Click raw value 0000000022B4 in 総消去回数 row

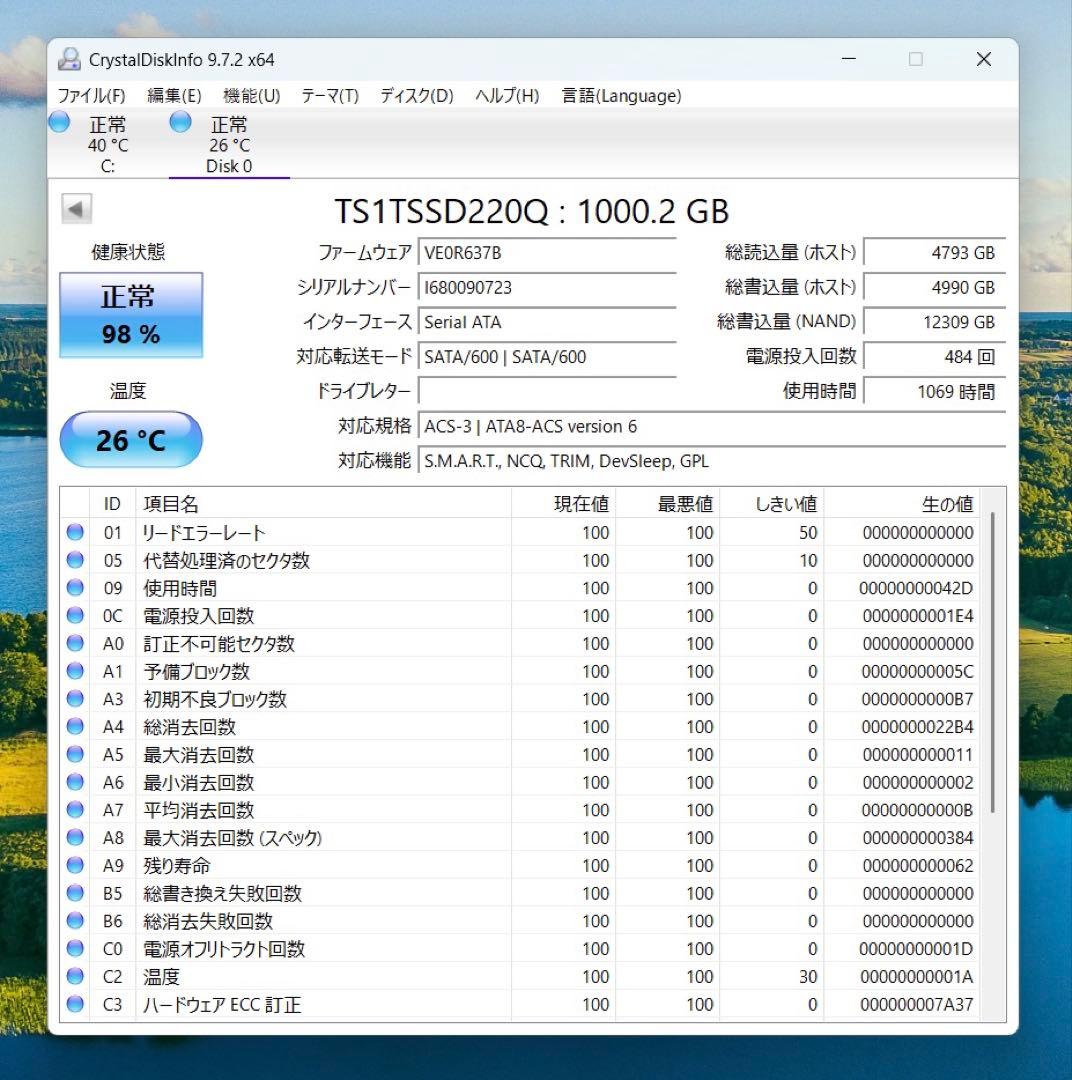(x=917, y=727)
